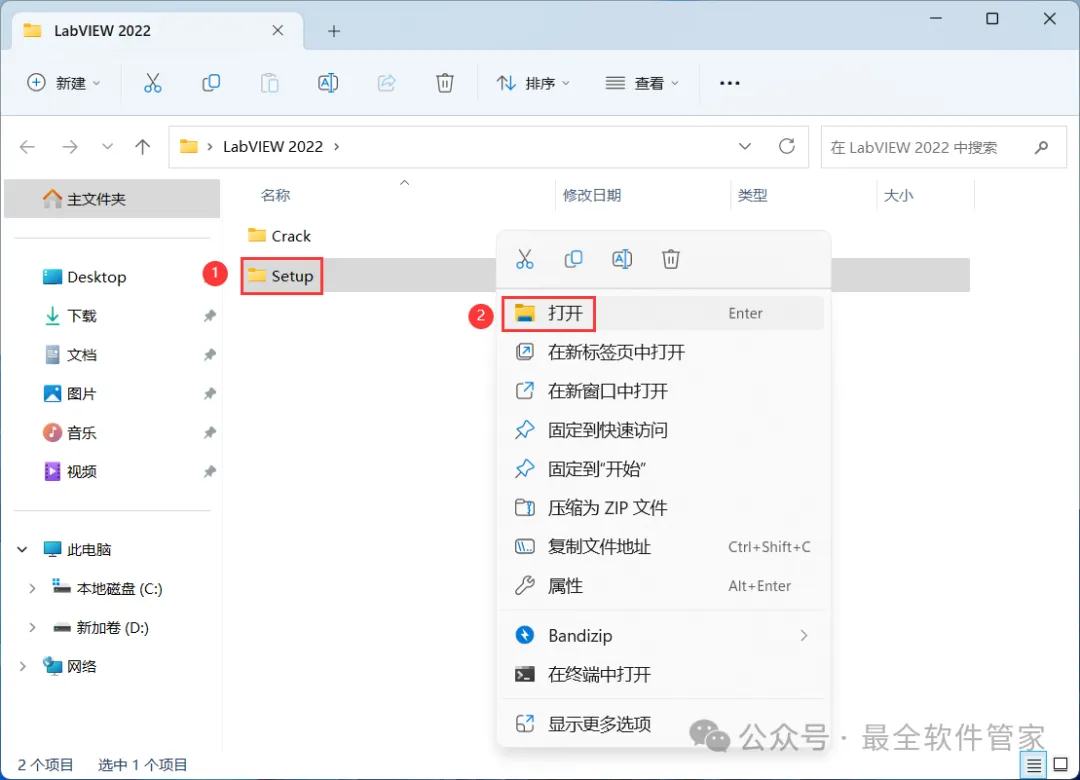Screen dimensions: 1080x780
Task: Click the Cut icon in the context menu
Action: point(525,259)
